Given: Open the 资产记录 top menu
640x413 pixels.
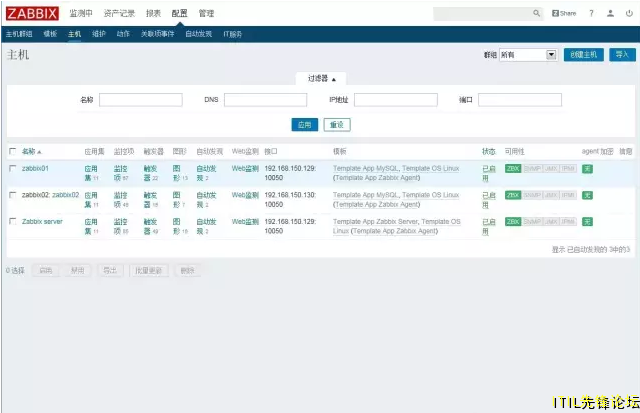Looking at the screenshot, I should point(119,13).
